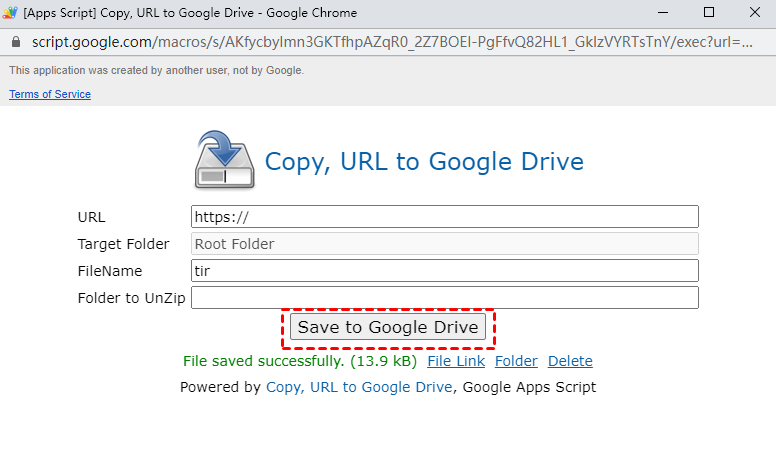
Task: Click the Folder to UnZip label
Action: (131, 298)
